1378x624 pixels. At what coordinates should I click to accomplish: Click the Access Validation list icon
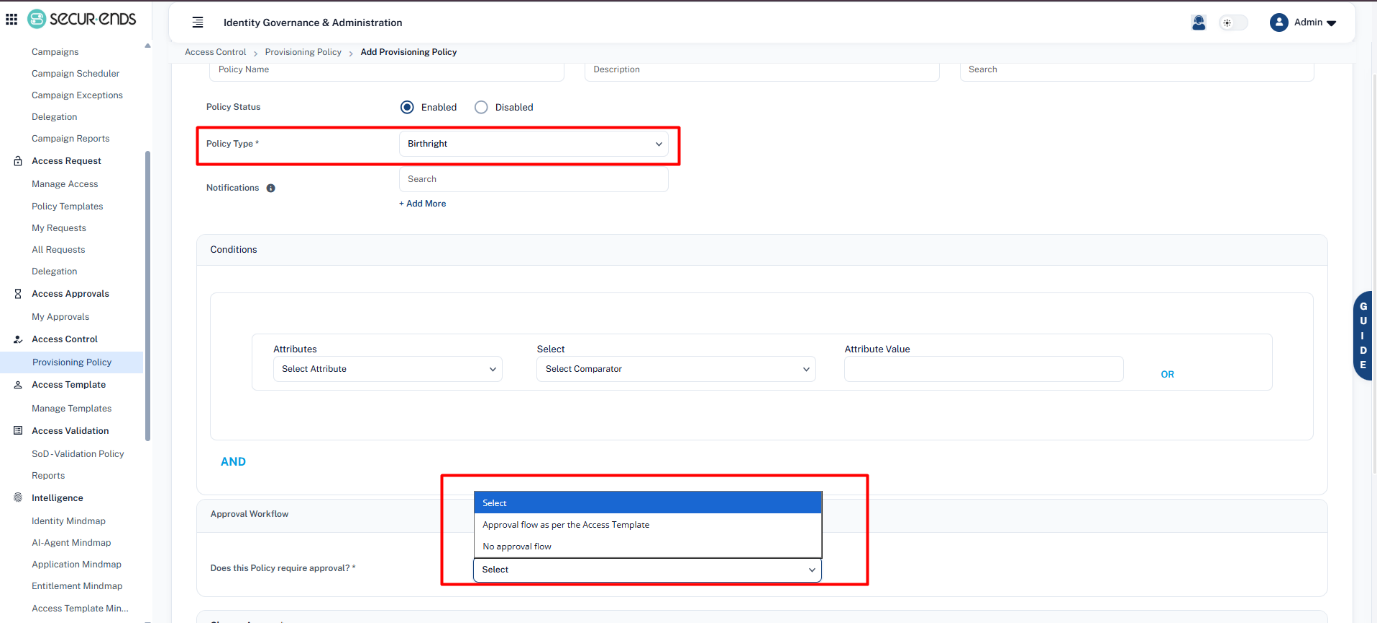[18, 431]
